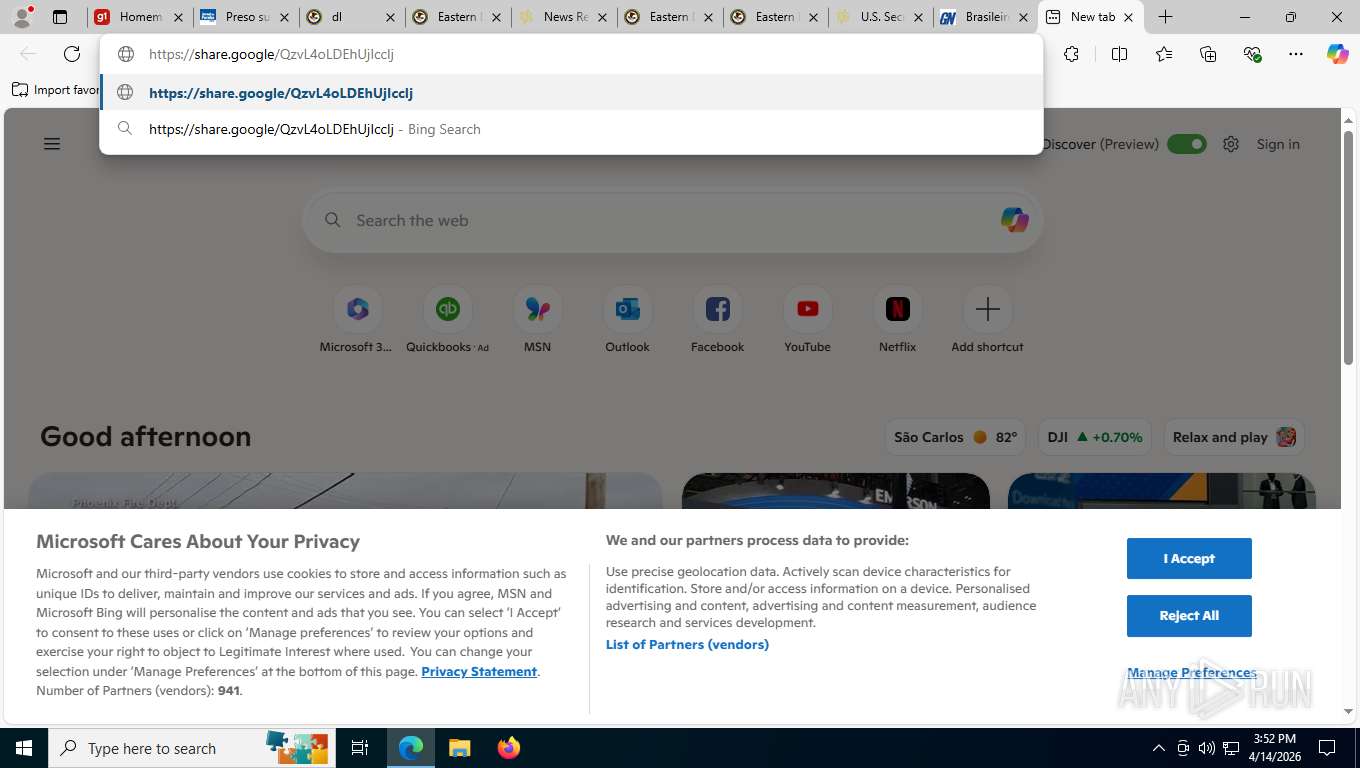Screen dimensions: 1360x768
Task: Launch Firefox from the taskbar
Action: pyautogui.click(x=509, y=748)
